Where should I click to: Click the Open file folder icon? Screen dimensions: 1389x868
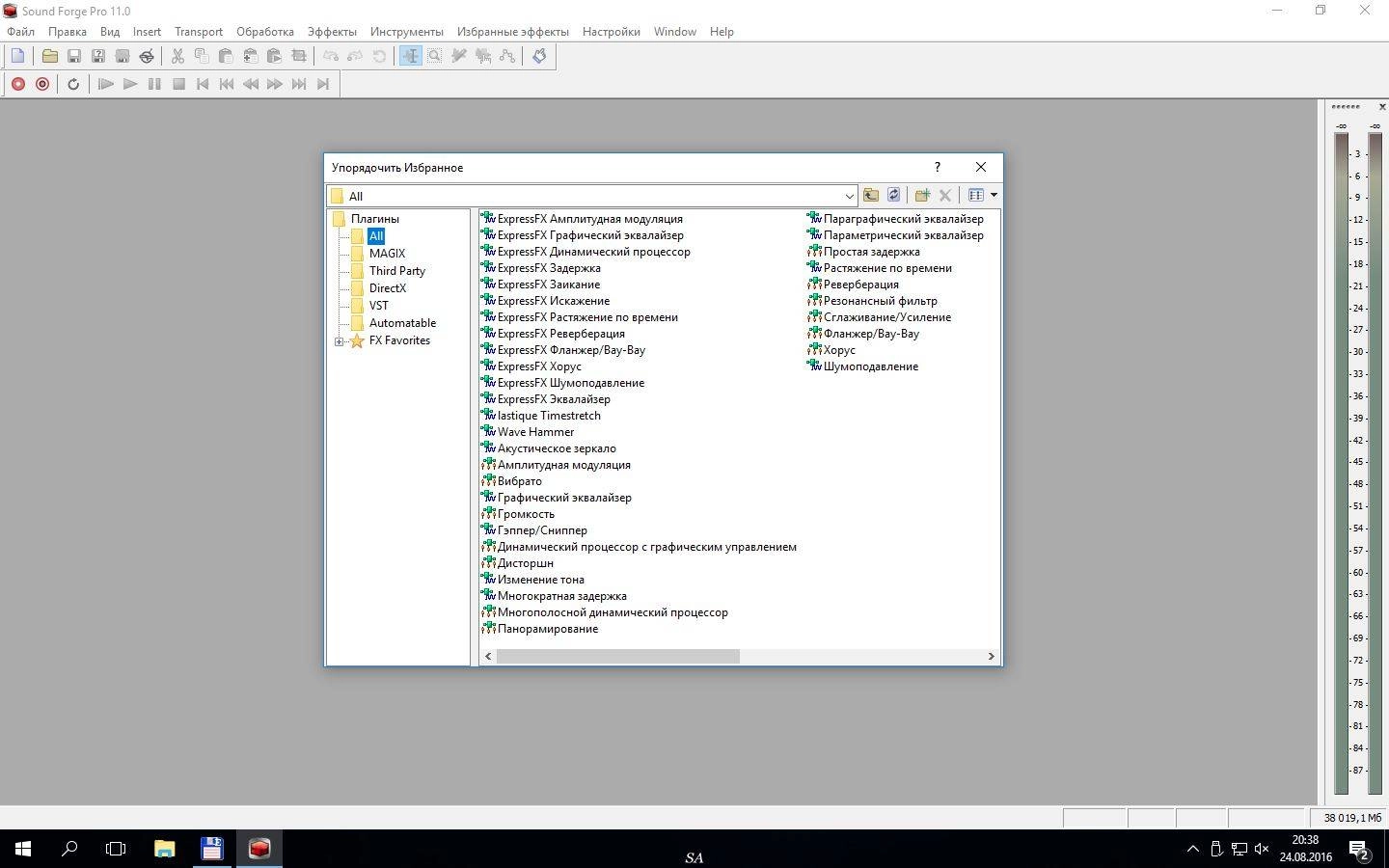click(49, 56)
